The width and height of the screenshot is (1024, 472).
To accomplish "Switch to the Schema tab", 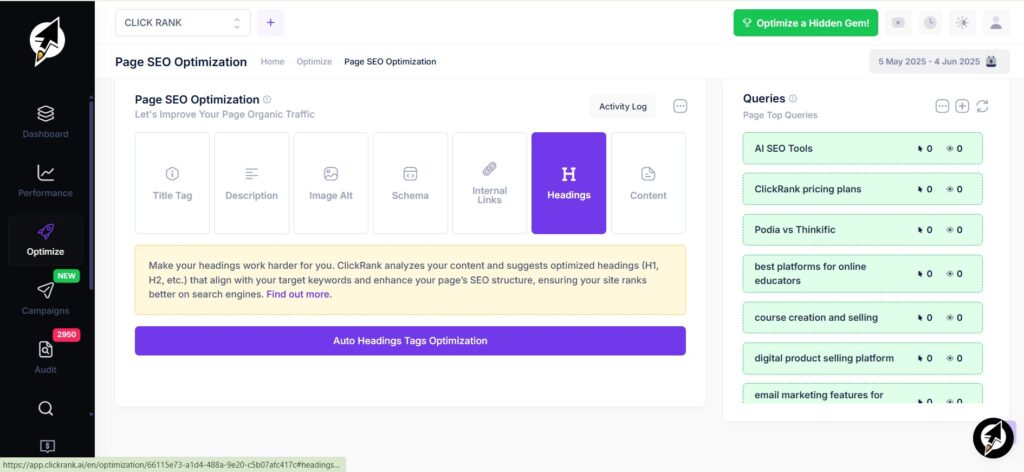I will click(410, 183).
